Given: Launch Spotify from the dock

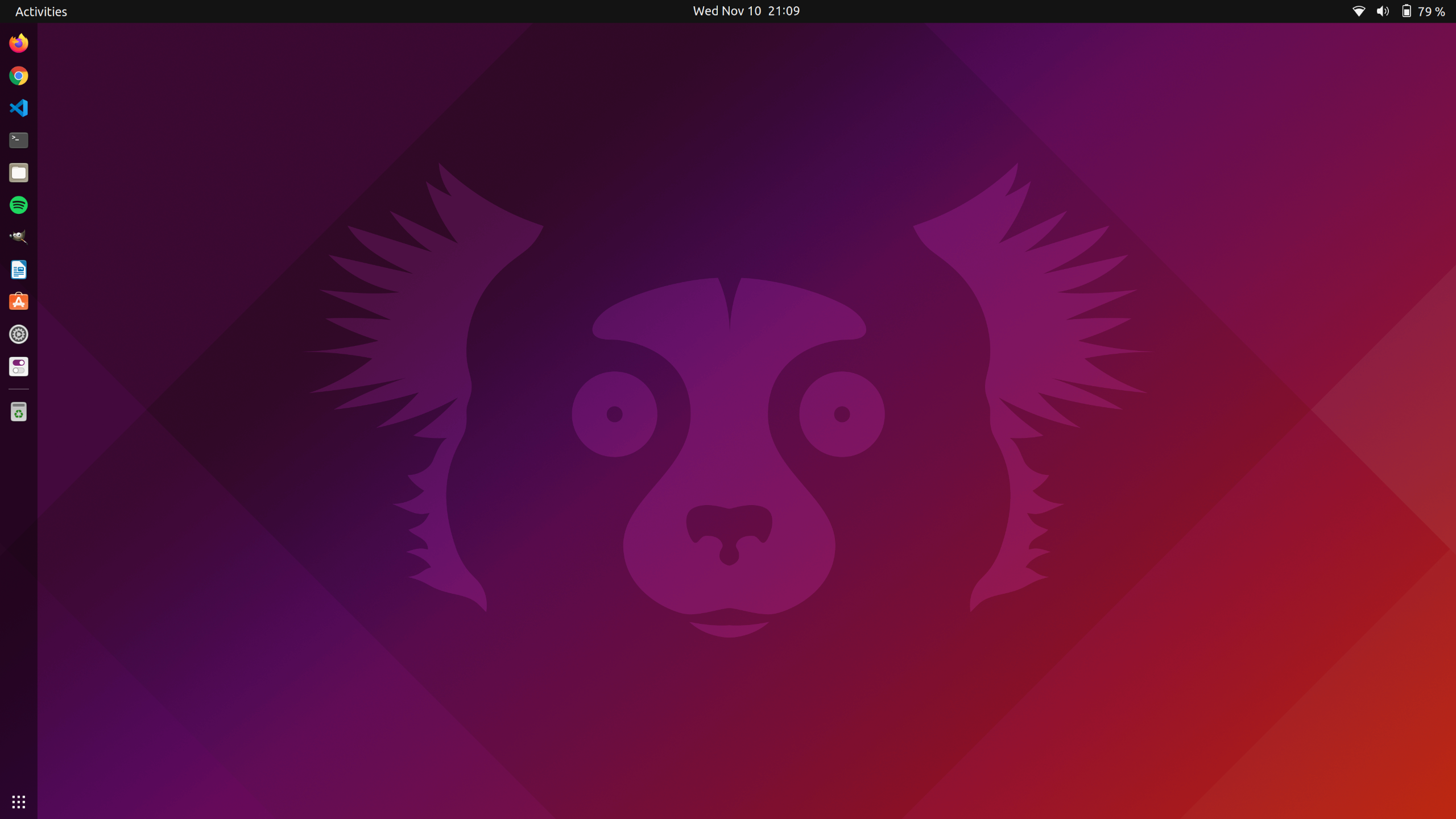Looking at the screenshot, I should click(19, 205).
